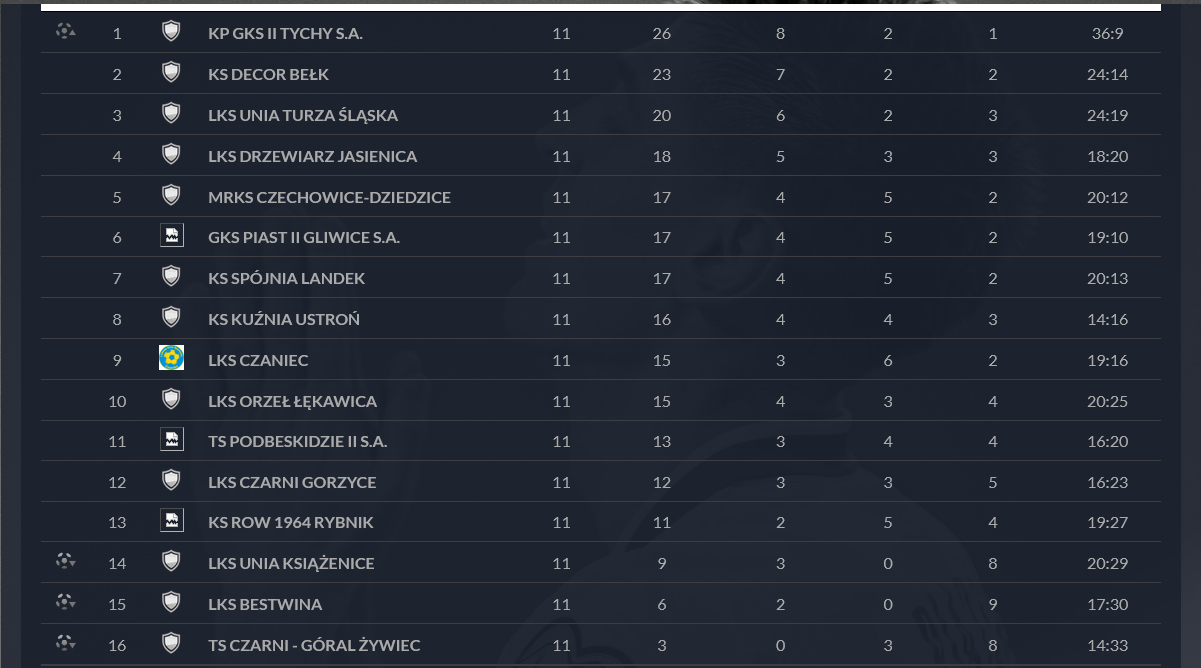Screen dimensions: 1201x668
Task: Open the KS KUŹNIA USTROŃ team page
Action: click(284, 319)
